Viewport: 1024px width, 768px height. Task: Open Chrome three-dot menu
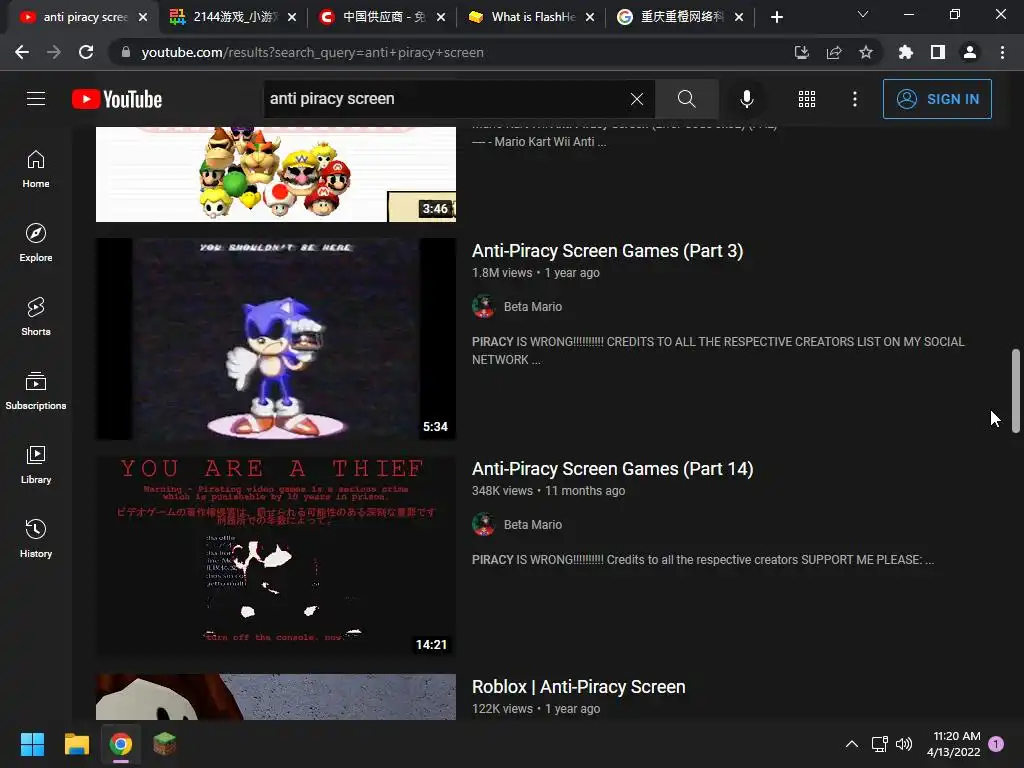point(1002,52)
